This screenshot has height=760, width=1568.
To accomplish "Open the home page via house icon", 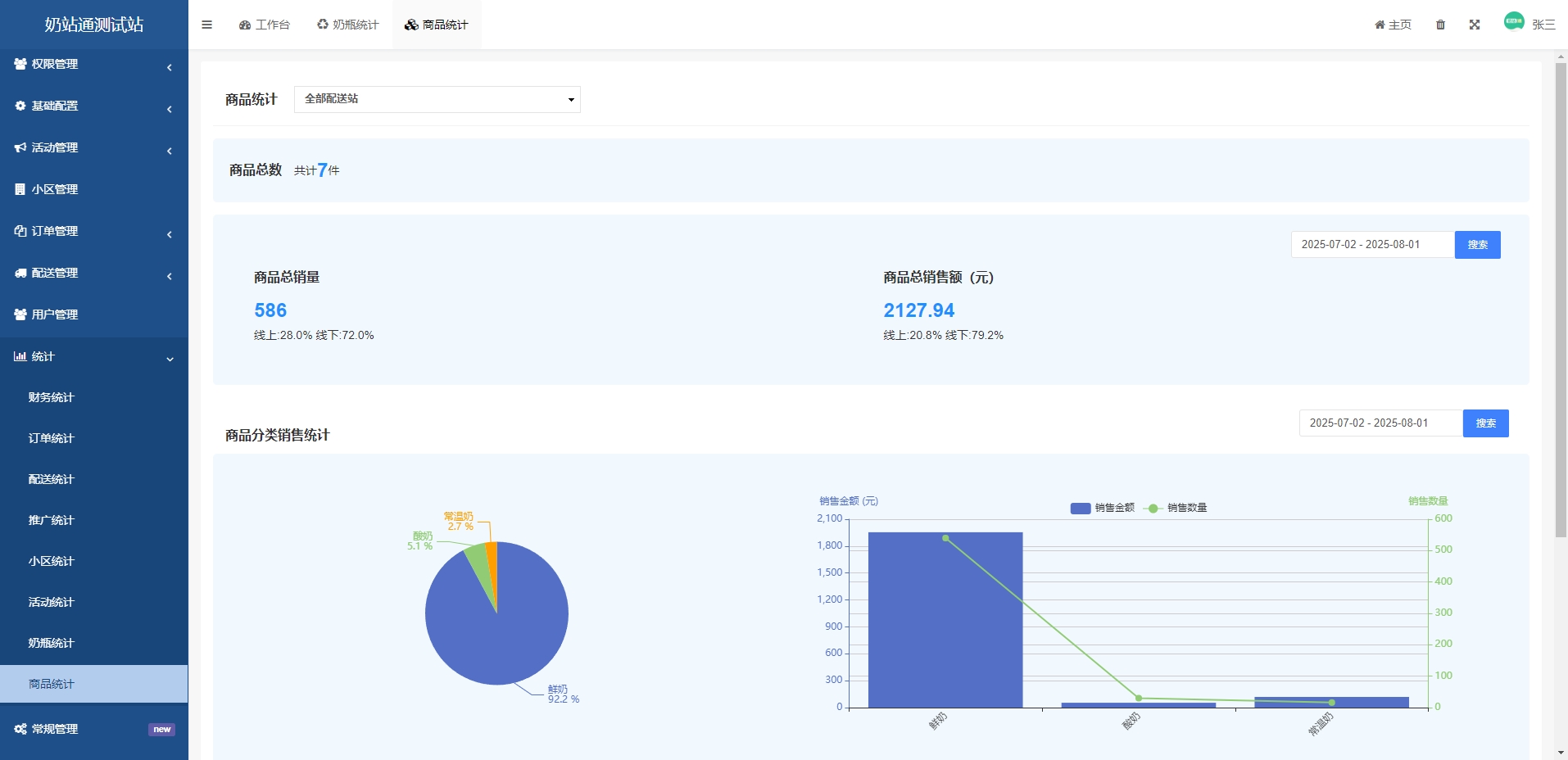I will (1393, 25).
